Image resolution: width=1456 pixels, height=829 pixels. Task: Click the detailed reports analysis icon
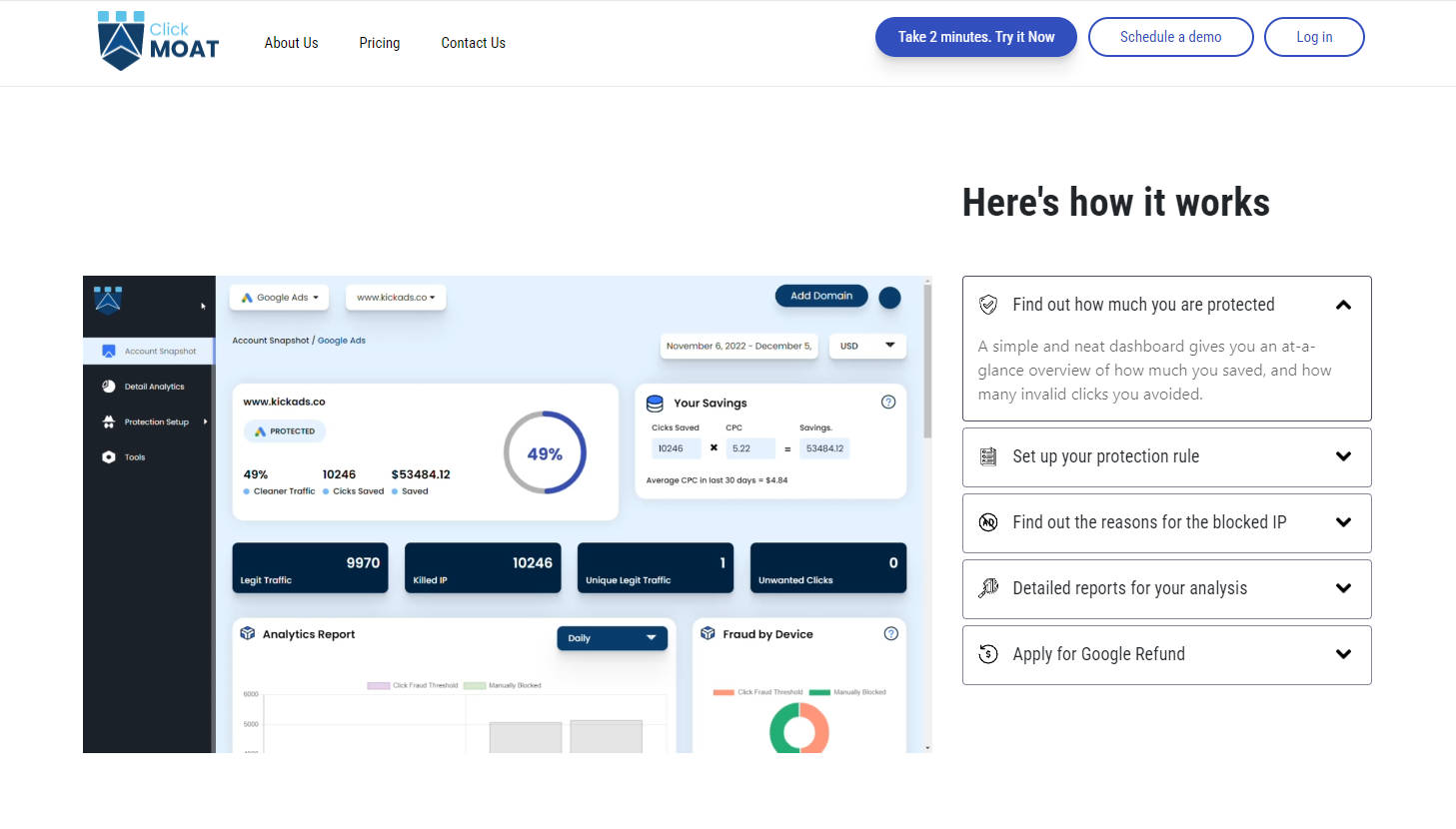pos(988,588)
